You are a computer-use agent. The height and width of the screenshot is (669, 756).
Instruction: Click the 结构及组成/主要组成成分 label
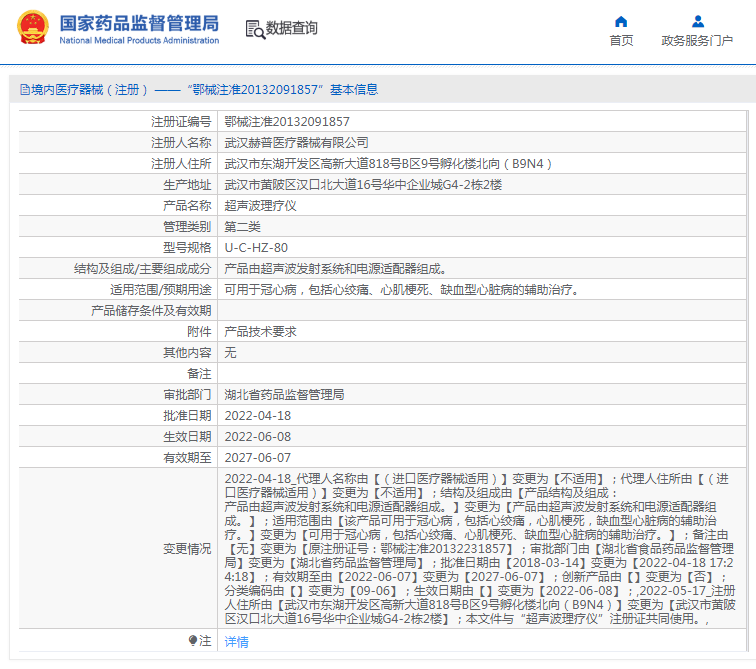point(143,268)
